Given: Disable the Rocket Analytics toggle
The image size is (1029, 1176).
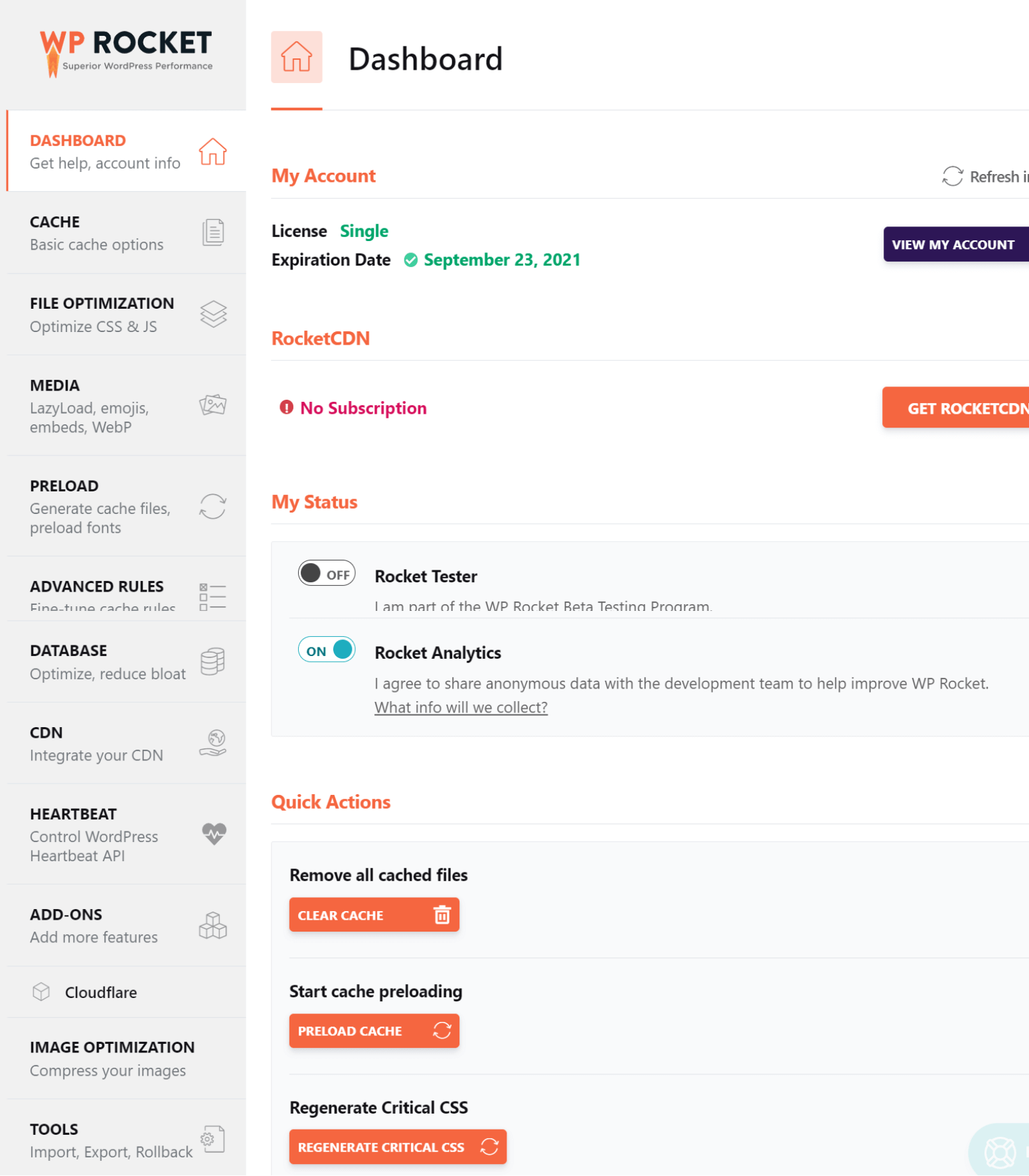Looking at the screenshot, I should coord(327,649).
